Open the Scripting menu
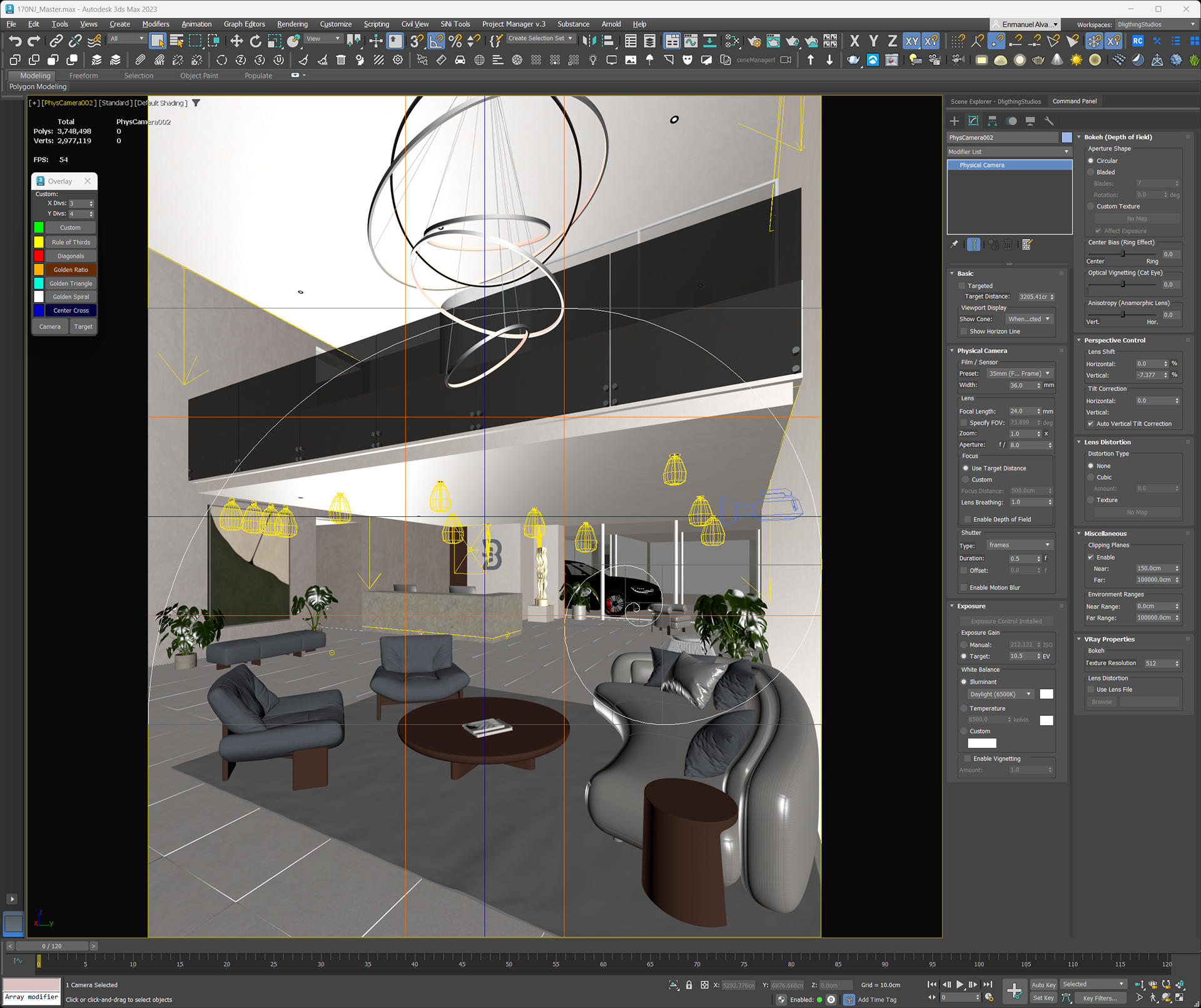Screen dimensions: 1201x1008 377,24
